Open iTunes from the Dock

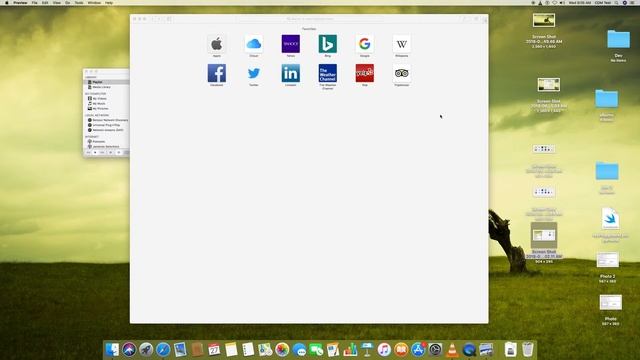(384, 350)
